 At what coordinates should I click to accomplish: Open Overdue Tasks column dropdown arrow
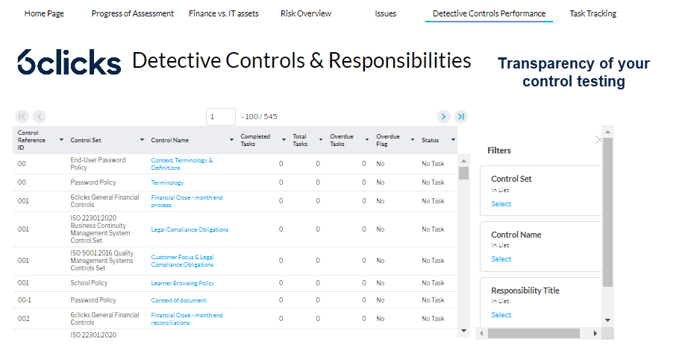click(x=367, y=140)
